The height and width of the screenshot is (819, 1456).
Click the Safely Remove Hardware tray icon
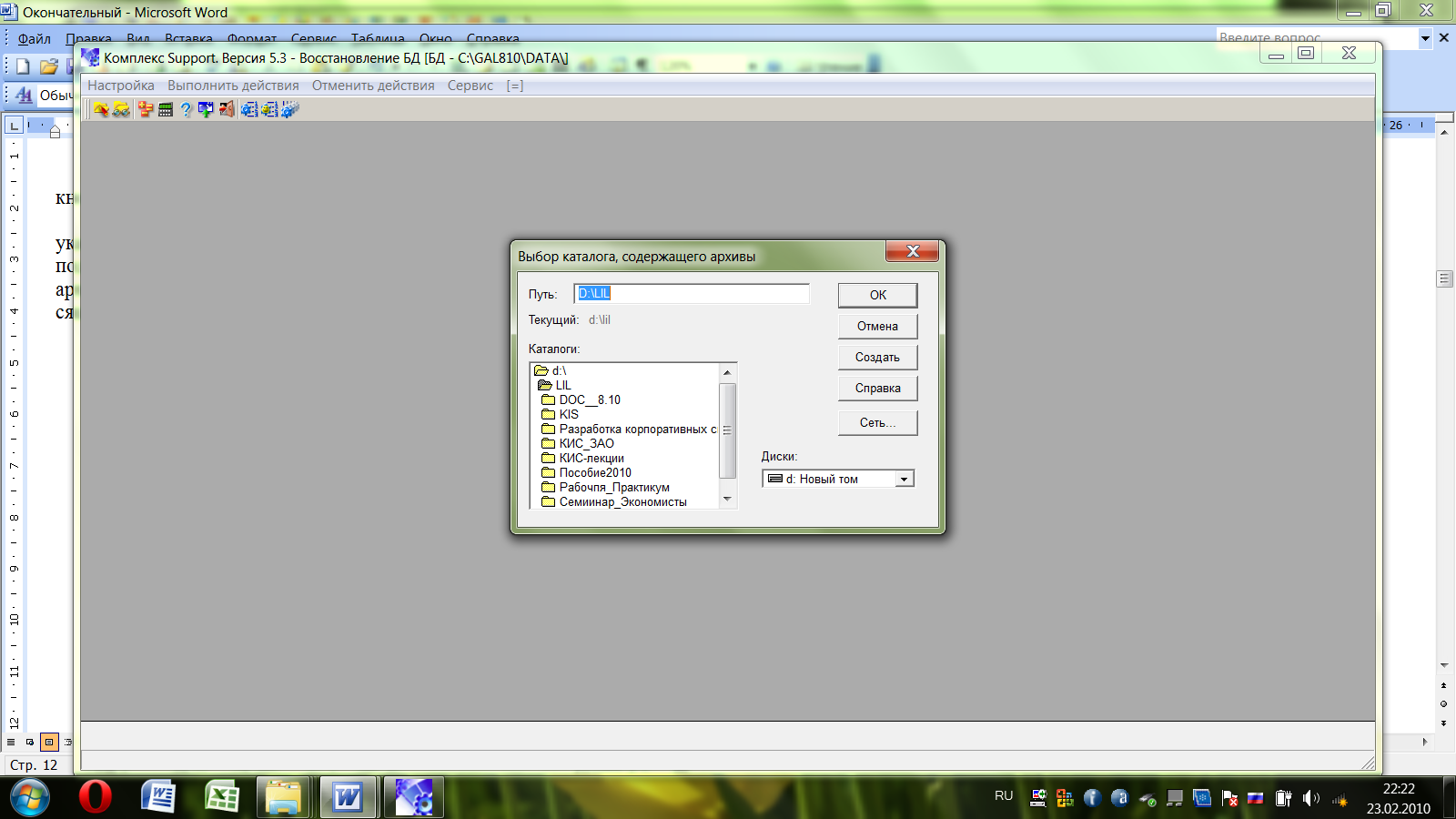pyautogui.click(x=1148, y=798)
